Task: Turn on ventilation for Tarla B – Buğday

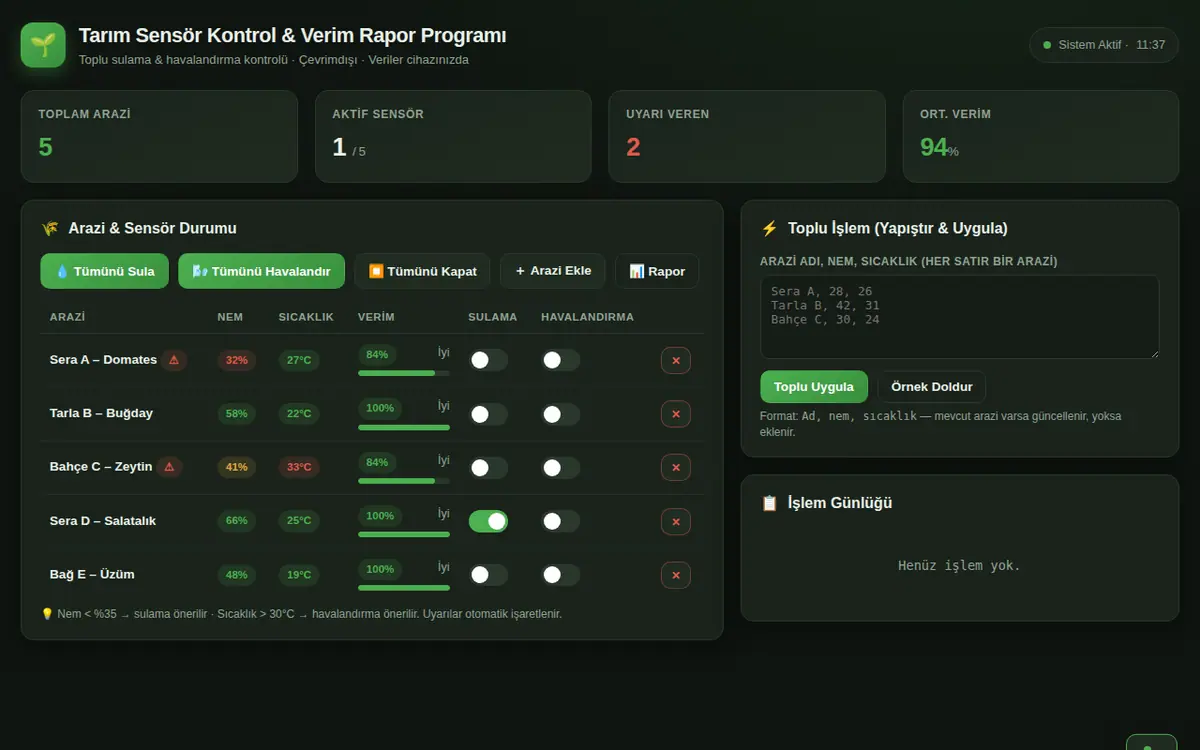Action: [x=561, y=414]
